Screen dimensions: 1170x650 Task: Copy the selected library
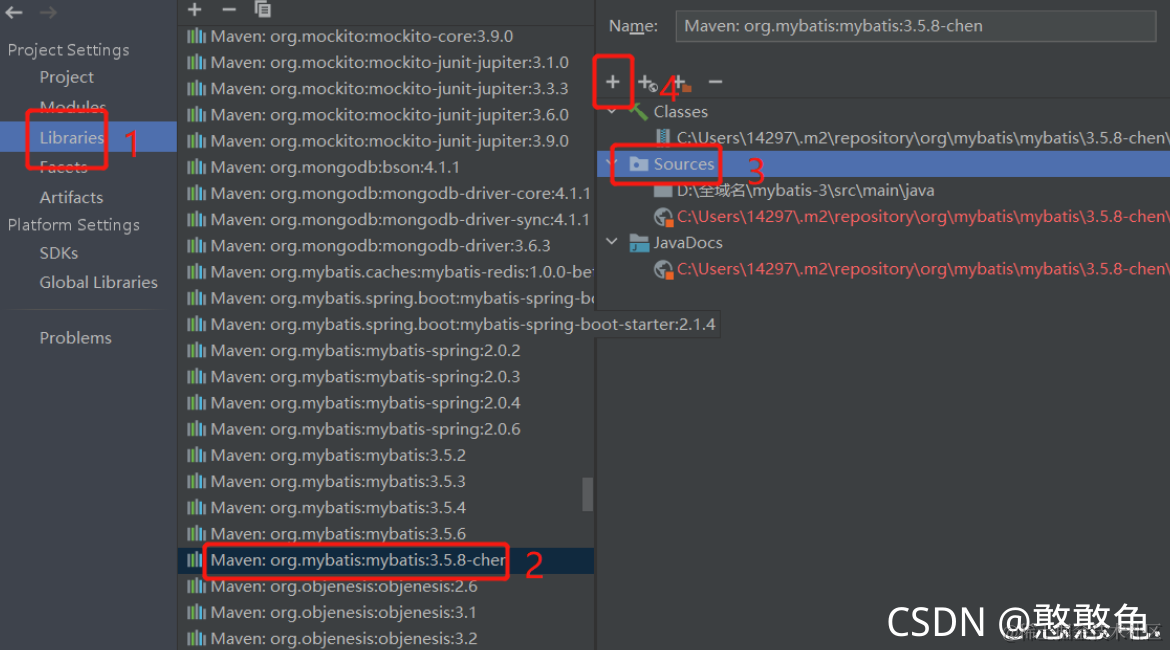(263, 9)
